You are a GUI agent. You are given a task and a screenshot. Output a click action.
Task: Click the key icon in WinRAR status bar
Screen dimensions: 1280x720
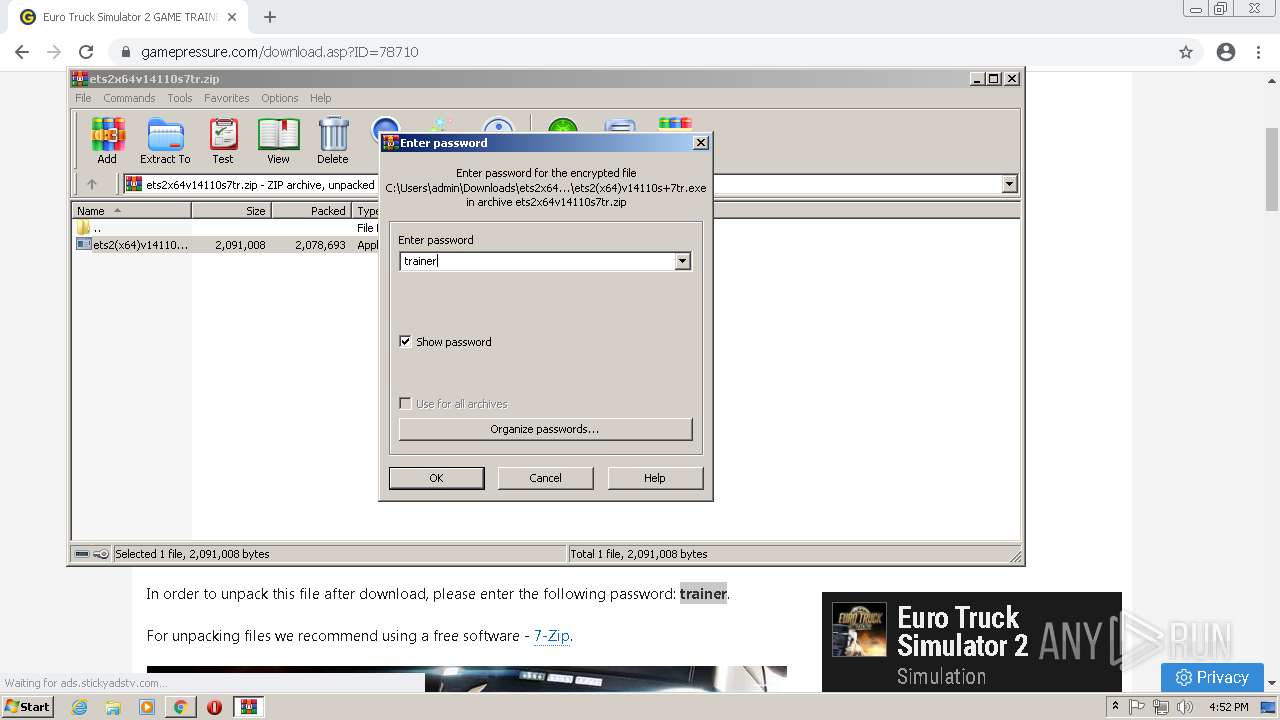101,554
